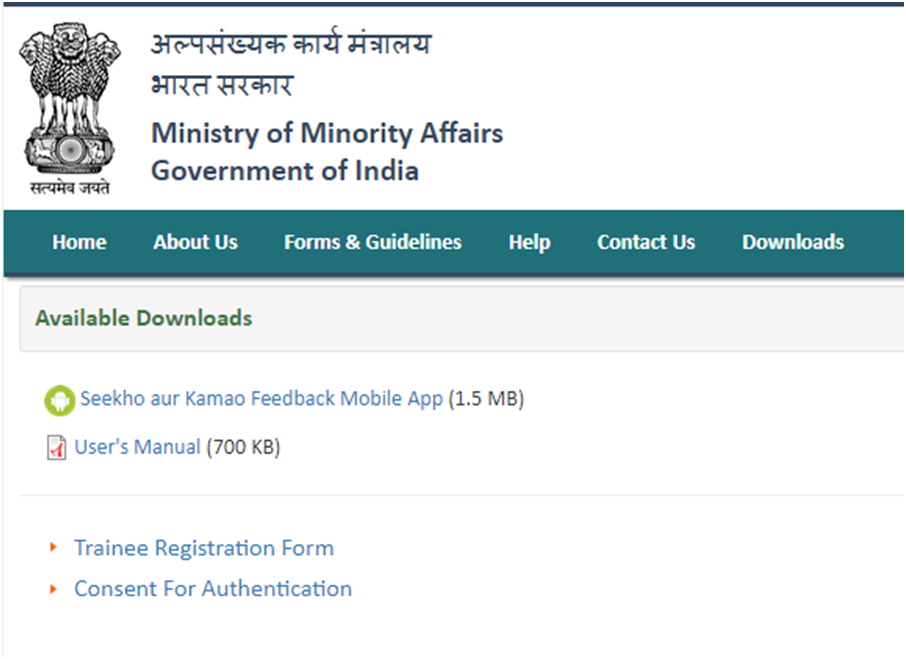Screen dimensions: 906x659
Task: Select the Downloads navigation item
Action: coord(793,242)
